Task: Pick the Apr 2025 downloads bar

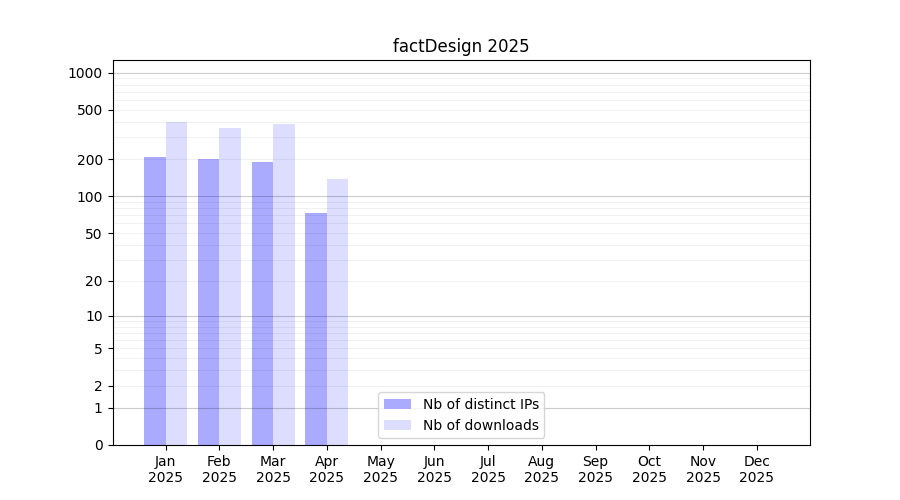Action: tap(337, 311)
